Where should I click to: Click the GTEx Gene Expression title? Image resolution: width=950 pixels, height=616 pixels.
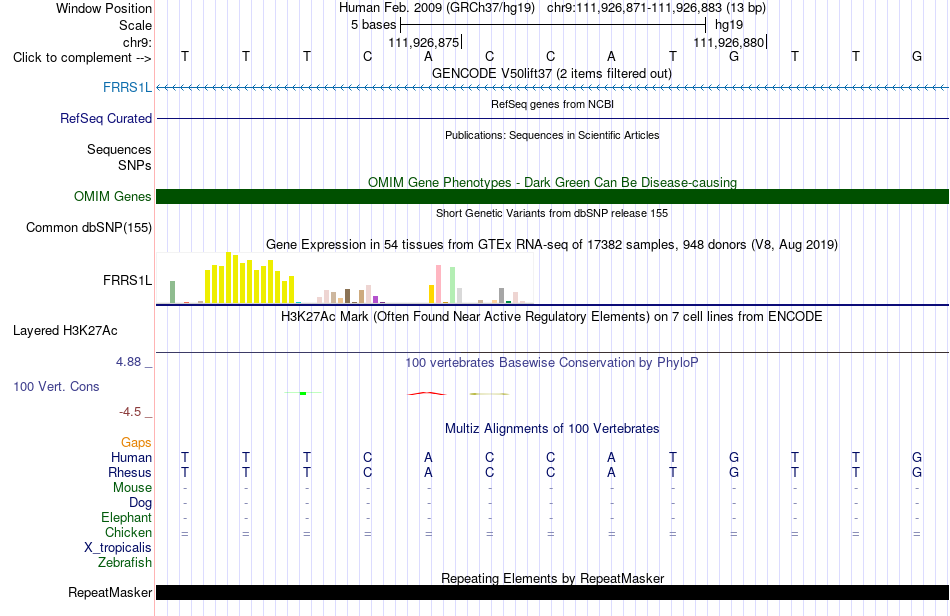[x=552, y=245]
